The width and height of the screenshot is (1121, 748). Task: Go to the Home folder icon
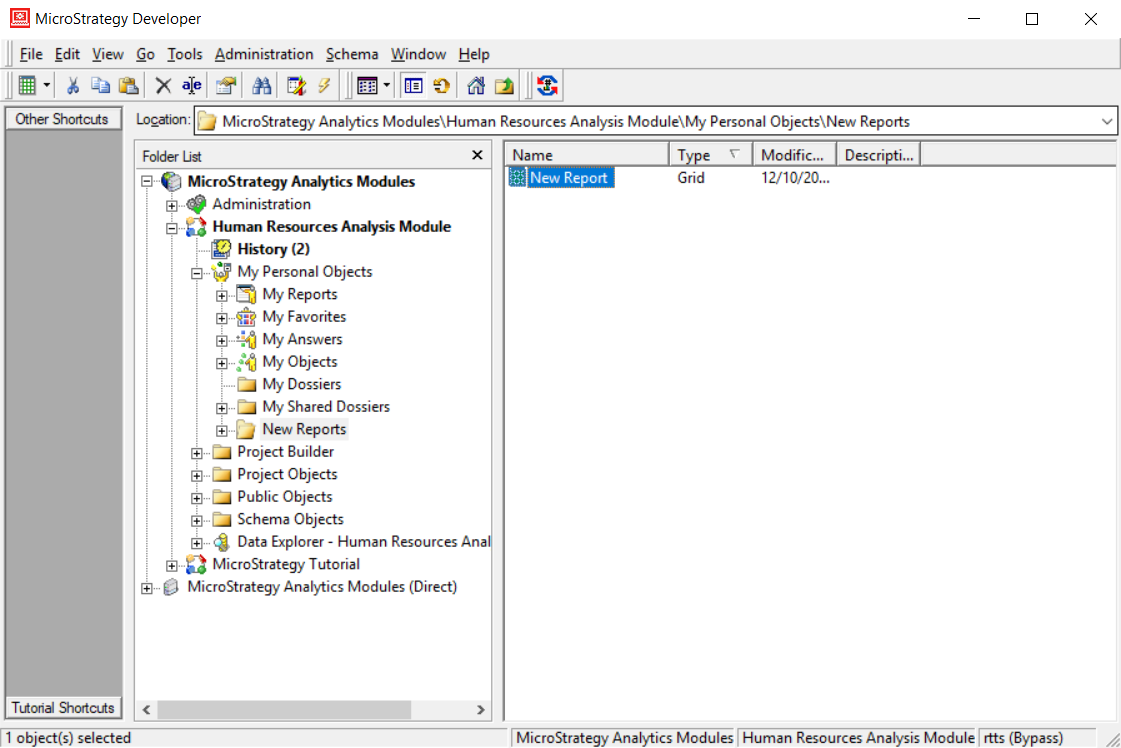pos(476,86)
